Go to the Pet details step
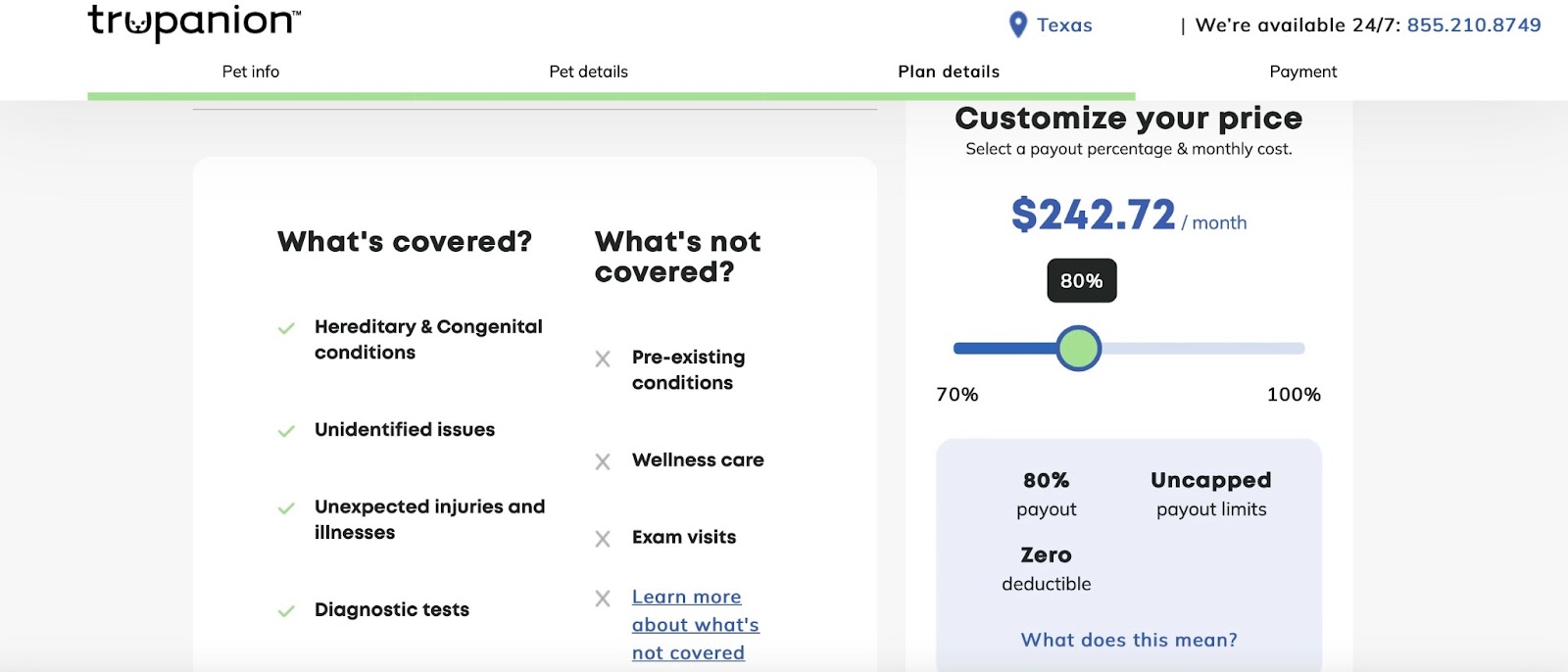Image resolution: width=1568 pixels, height=672 pixels. pos(588,72)
